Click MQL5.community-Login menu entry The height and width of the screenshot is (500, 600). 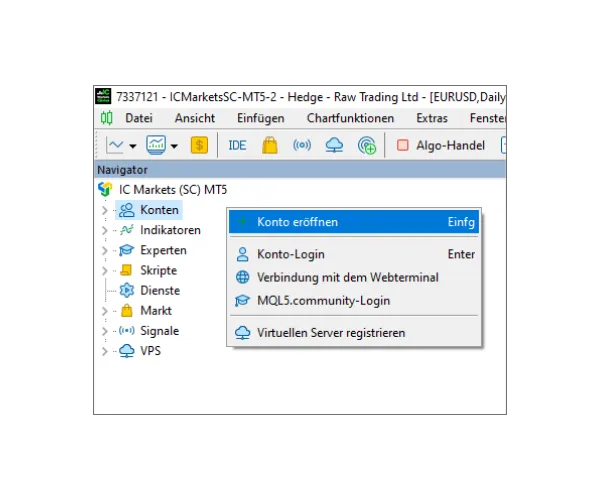(x=323, y=300)
